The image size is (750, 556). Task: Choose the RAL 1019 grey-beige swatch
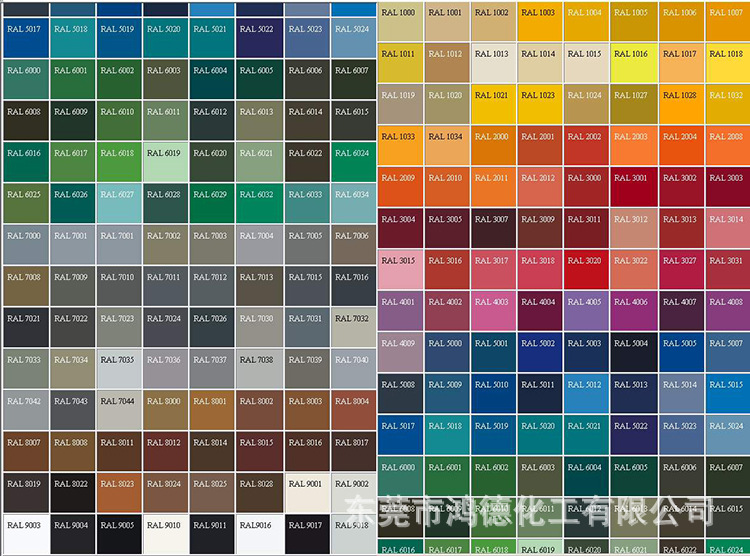[400, 104]
